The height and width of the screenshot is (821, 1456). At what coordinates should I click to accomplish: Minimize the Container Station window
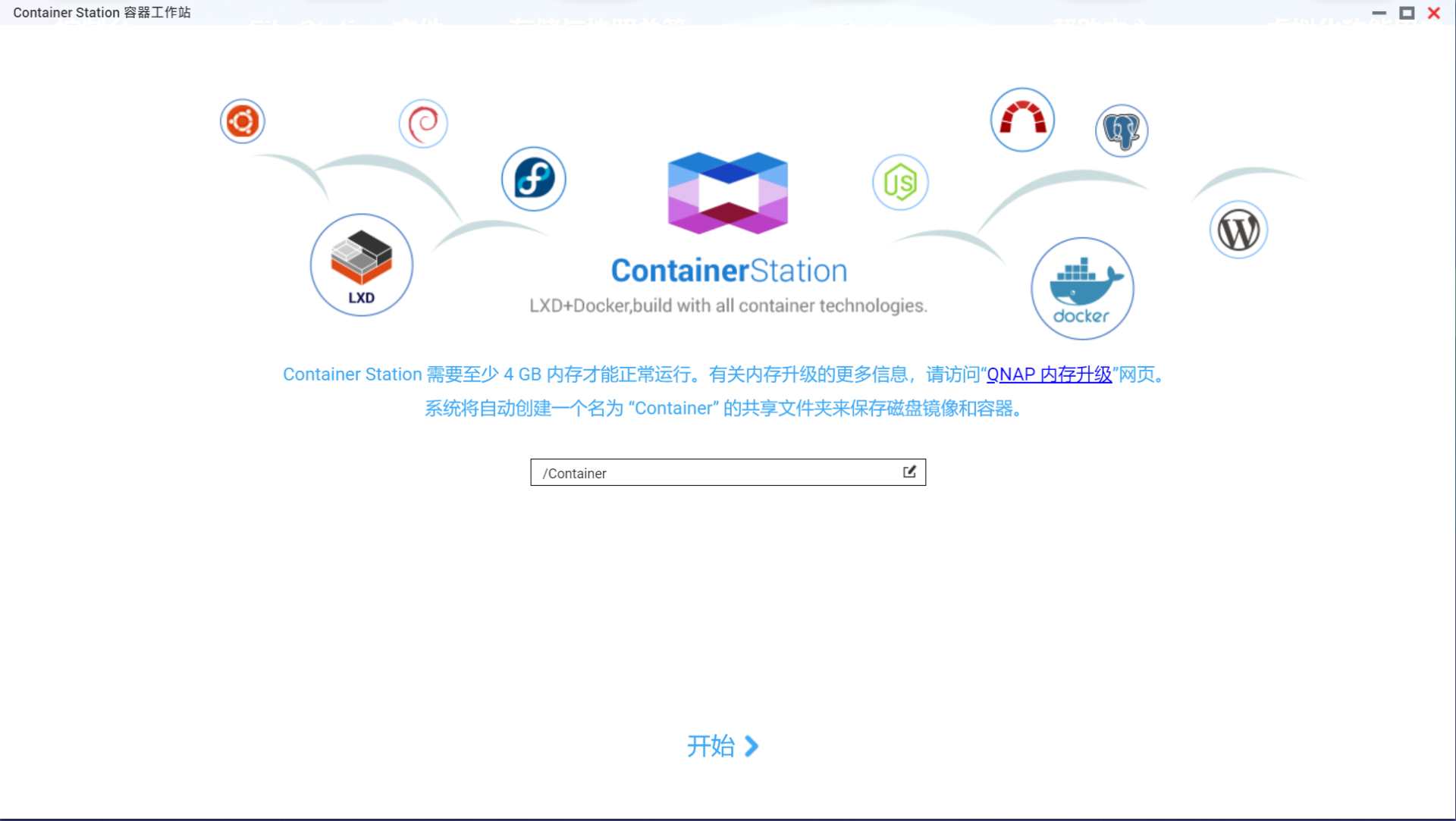(1379, 13)
